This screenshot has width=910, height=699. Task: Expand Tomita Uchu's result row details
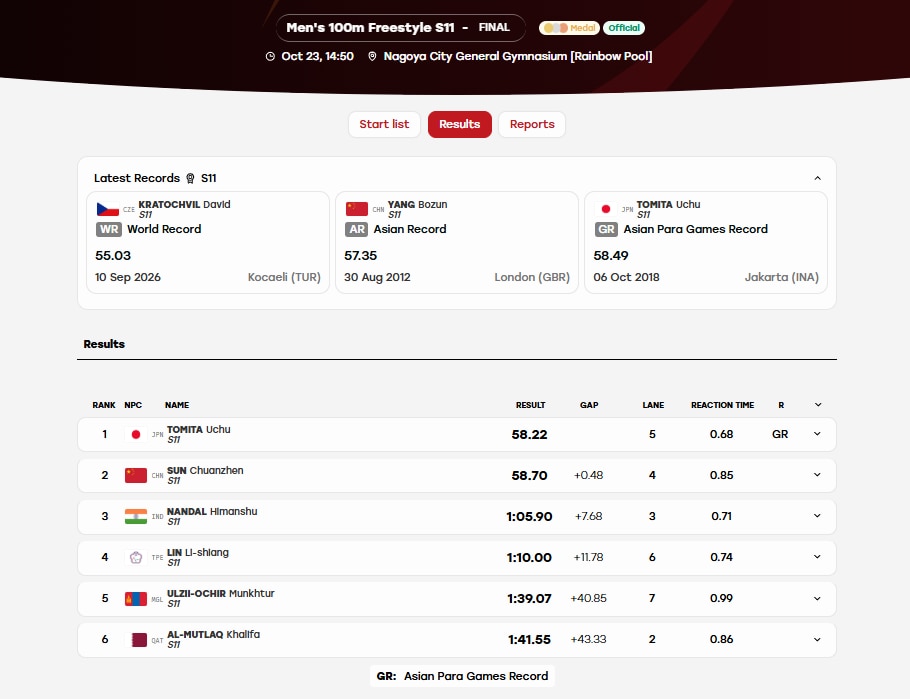point(817,434)
